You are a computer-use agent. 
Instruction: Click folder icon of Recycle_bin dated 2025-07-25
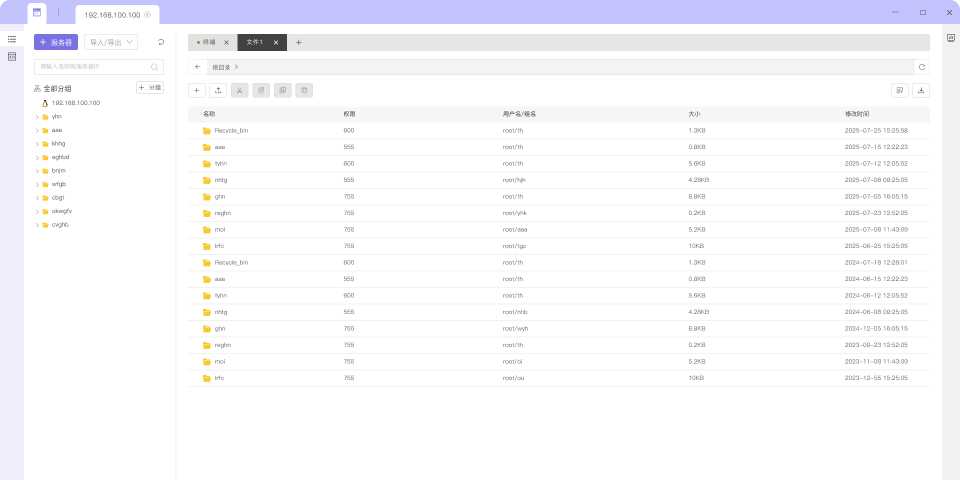click(x=207, y=131)
